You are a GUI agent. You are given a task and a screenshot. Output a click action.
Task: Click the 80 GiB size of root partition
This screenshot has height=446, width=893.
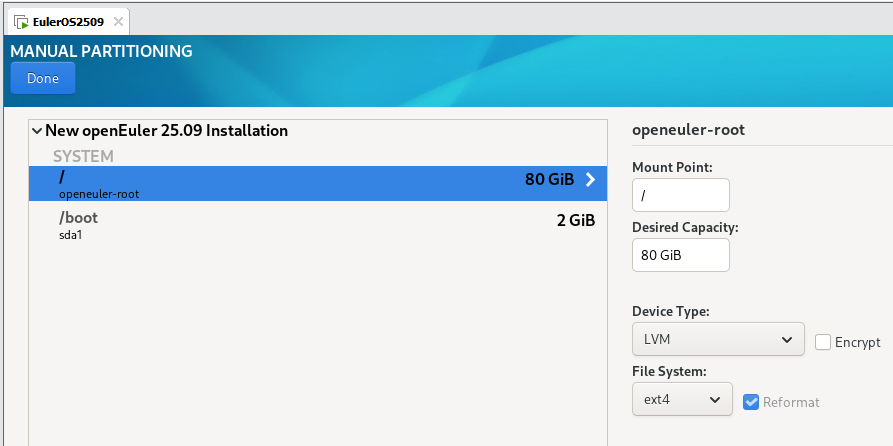(550, 180)
